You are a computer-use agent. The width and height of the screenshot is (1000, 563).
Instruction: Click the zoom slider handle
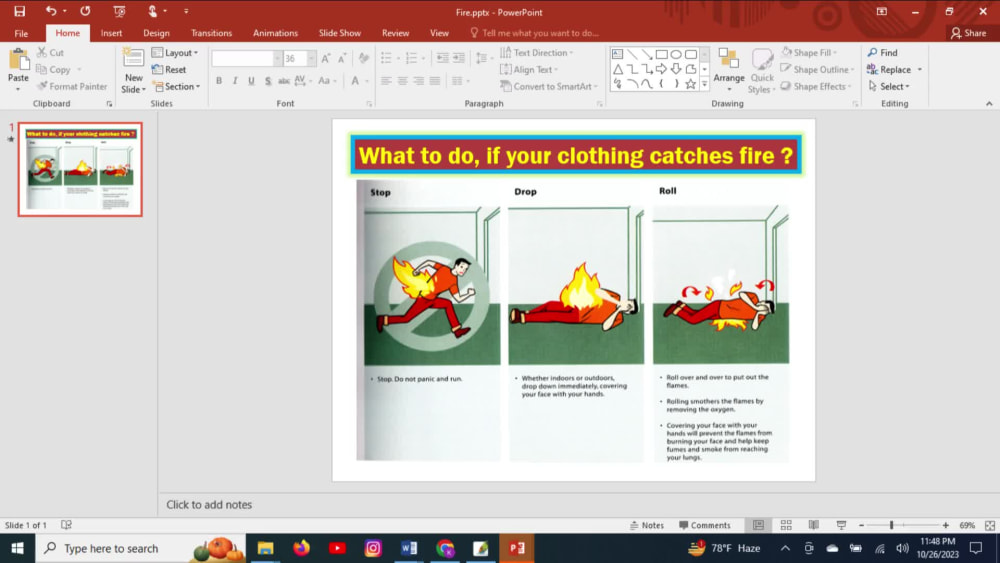coord(891,525)
